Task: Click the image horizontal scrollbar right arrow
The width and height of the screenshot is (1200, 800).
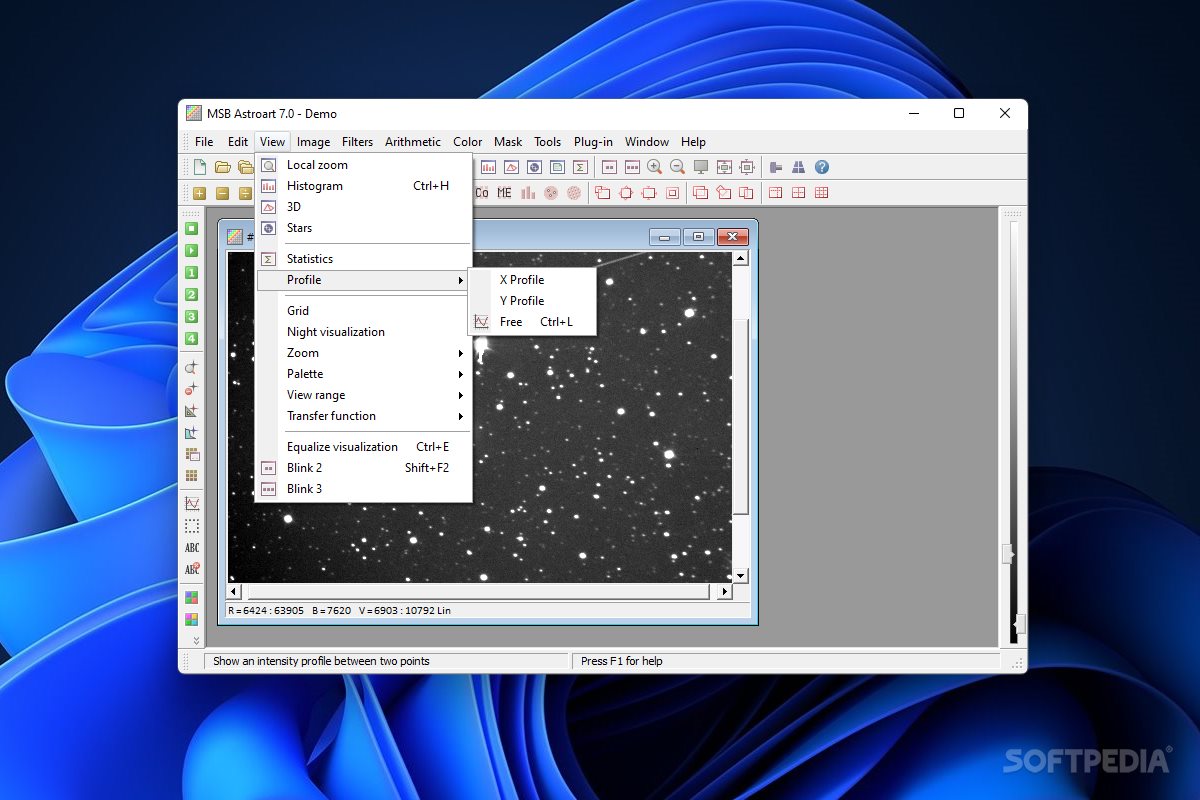Action: 724,592
